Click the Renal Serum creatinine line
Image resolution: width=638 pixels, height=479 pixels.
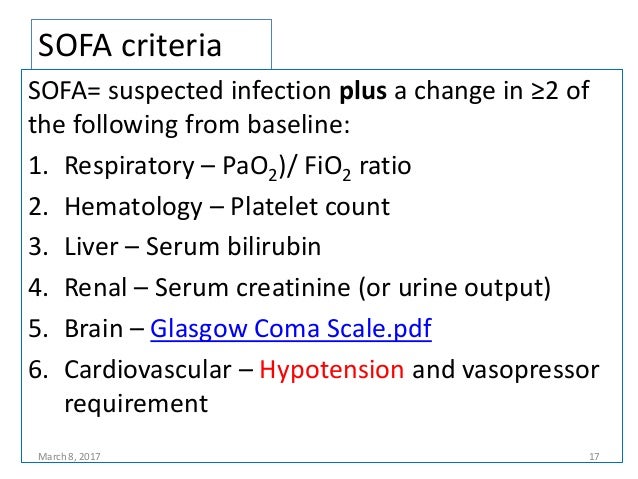tap(308, 288)
